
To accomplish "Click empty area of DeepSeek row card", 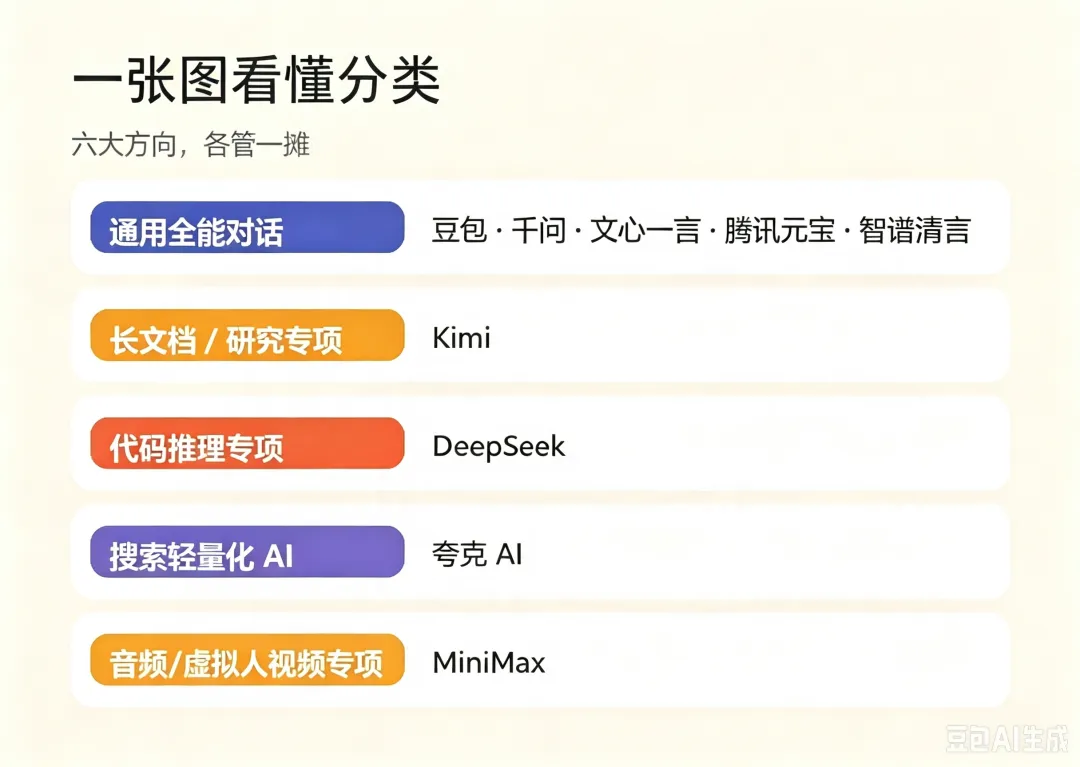I will click(x=785, y=443).
